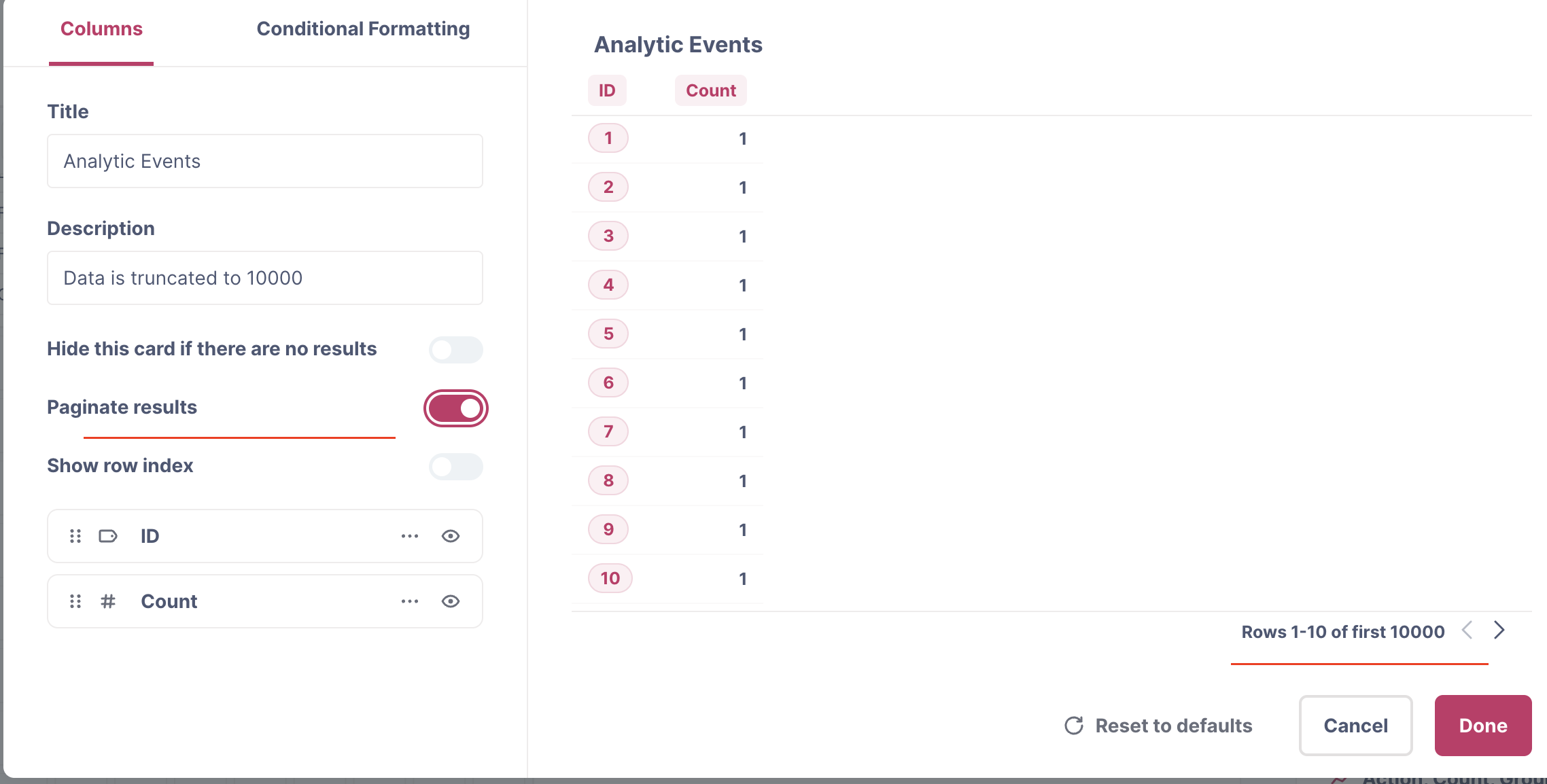Click the drag handle on the Count column
1547x784 pixels.
point(75,601)
